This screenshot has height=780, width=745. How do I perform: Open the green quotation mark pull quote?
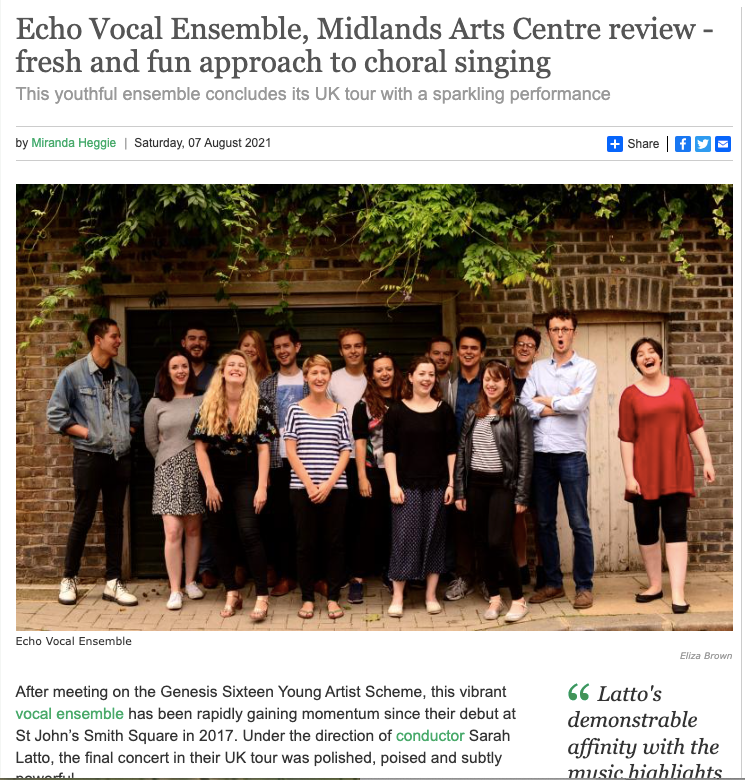pyautogui.click(x=578, y=692)
